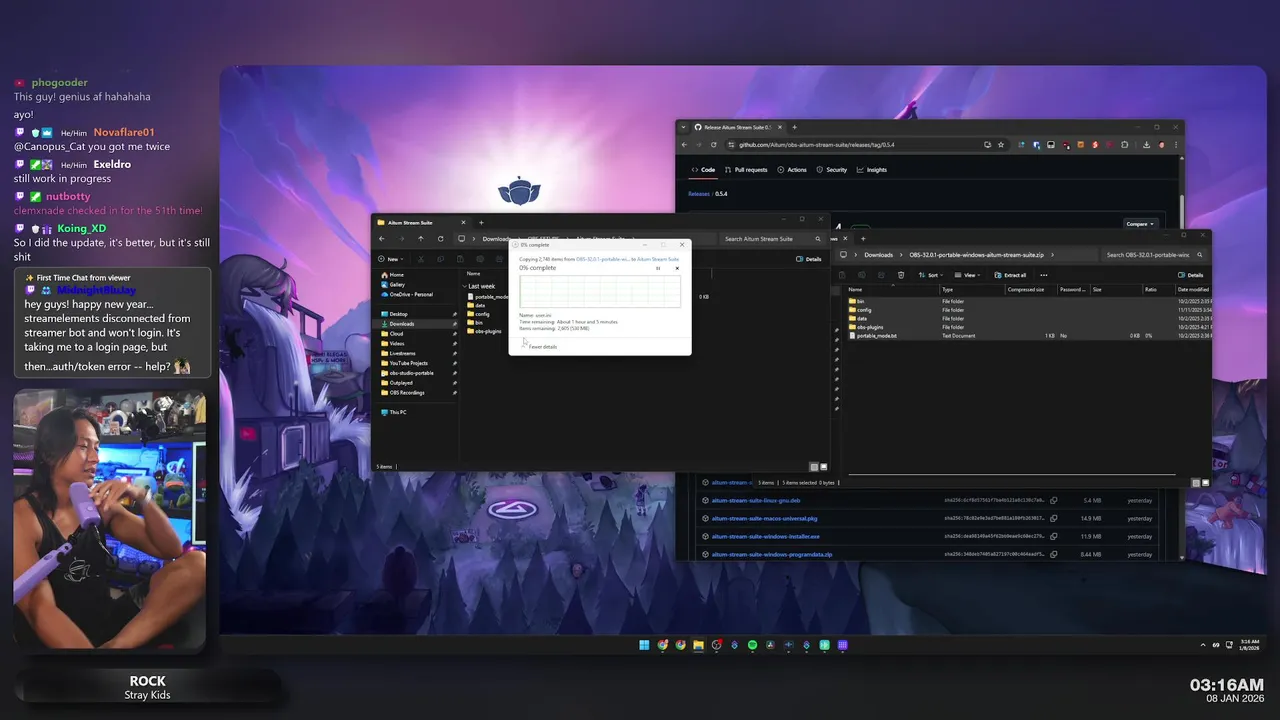Open OneDrive - Personal in sidebar
Viewport: 1280px width, 720px height.
pos(407,295)
